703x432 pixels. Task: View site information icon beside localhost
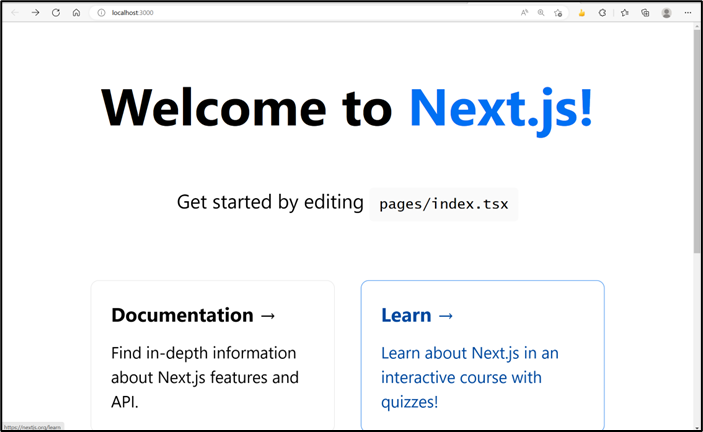[101, 13]
